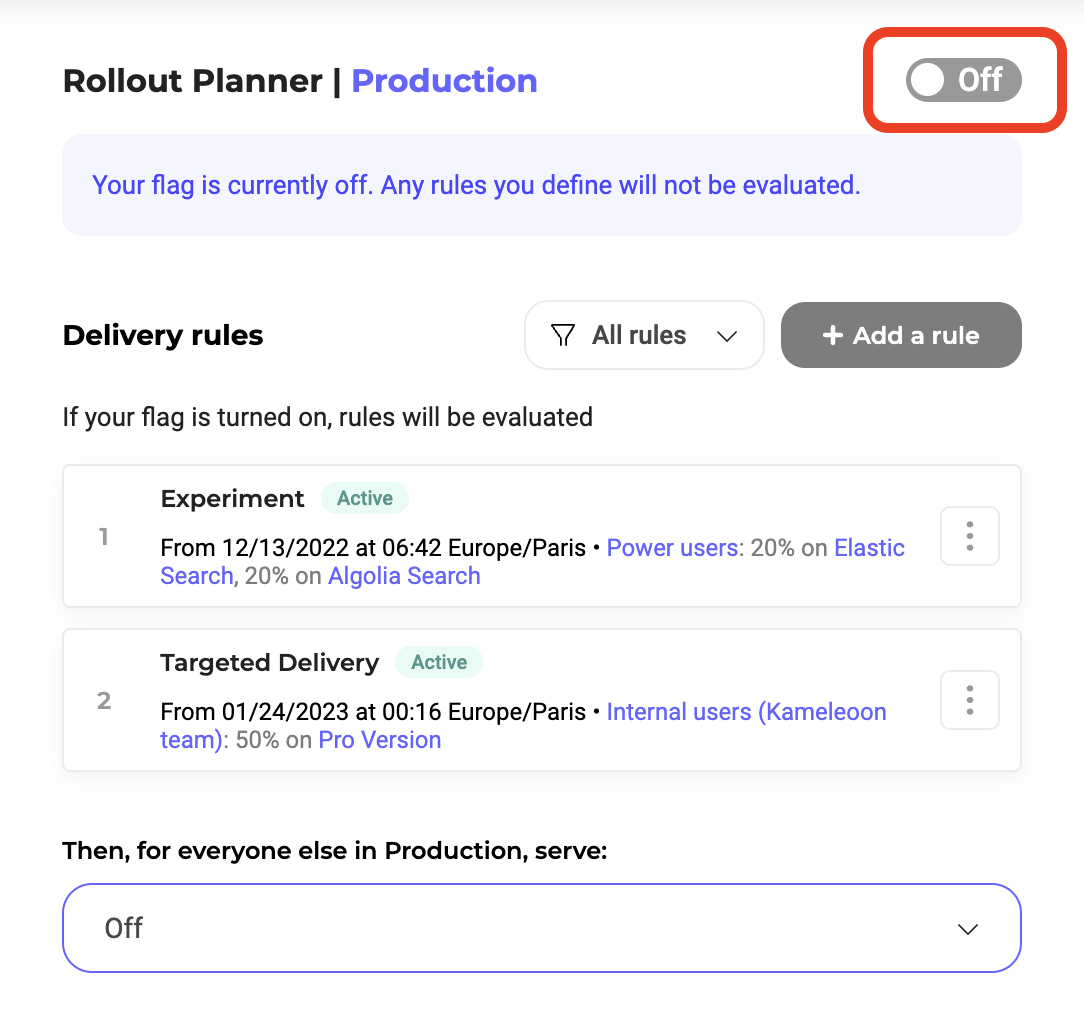The width and height of the screenshot is (1084, 1032).
Task: Open the Power users segment link
Action: tap(674, 548)
